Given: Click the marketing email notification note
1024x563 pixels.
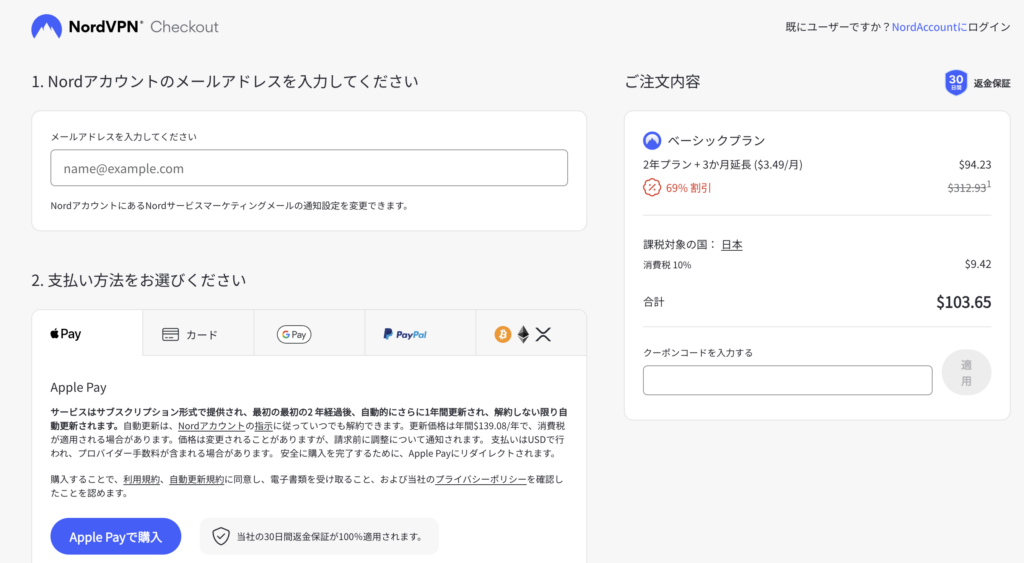Looking at the screenshot, I should (230, 206).
